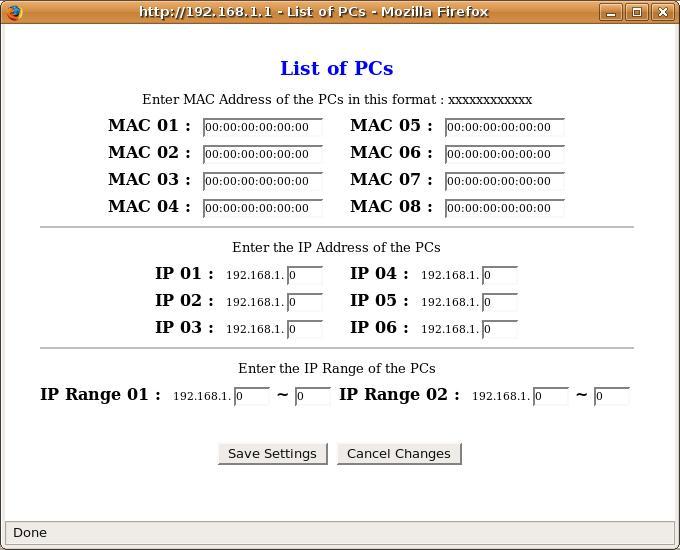
Task: Click the MAC 06 text box
Action: click(504, 154)
